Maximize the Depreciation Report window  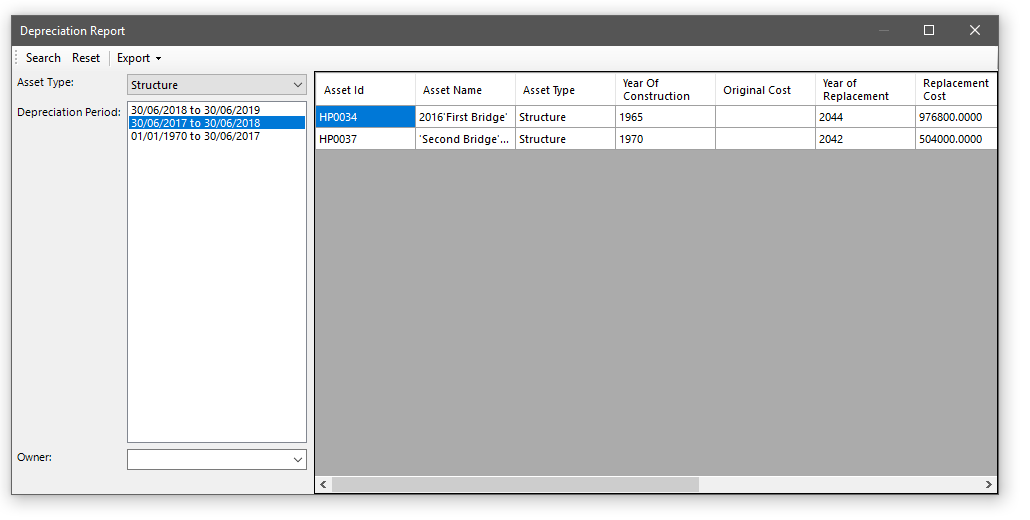pyautogui.click(x=929, y=30)
